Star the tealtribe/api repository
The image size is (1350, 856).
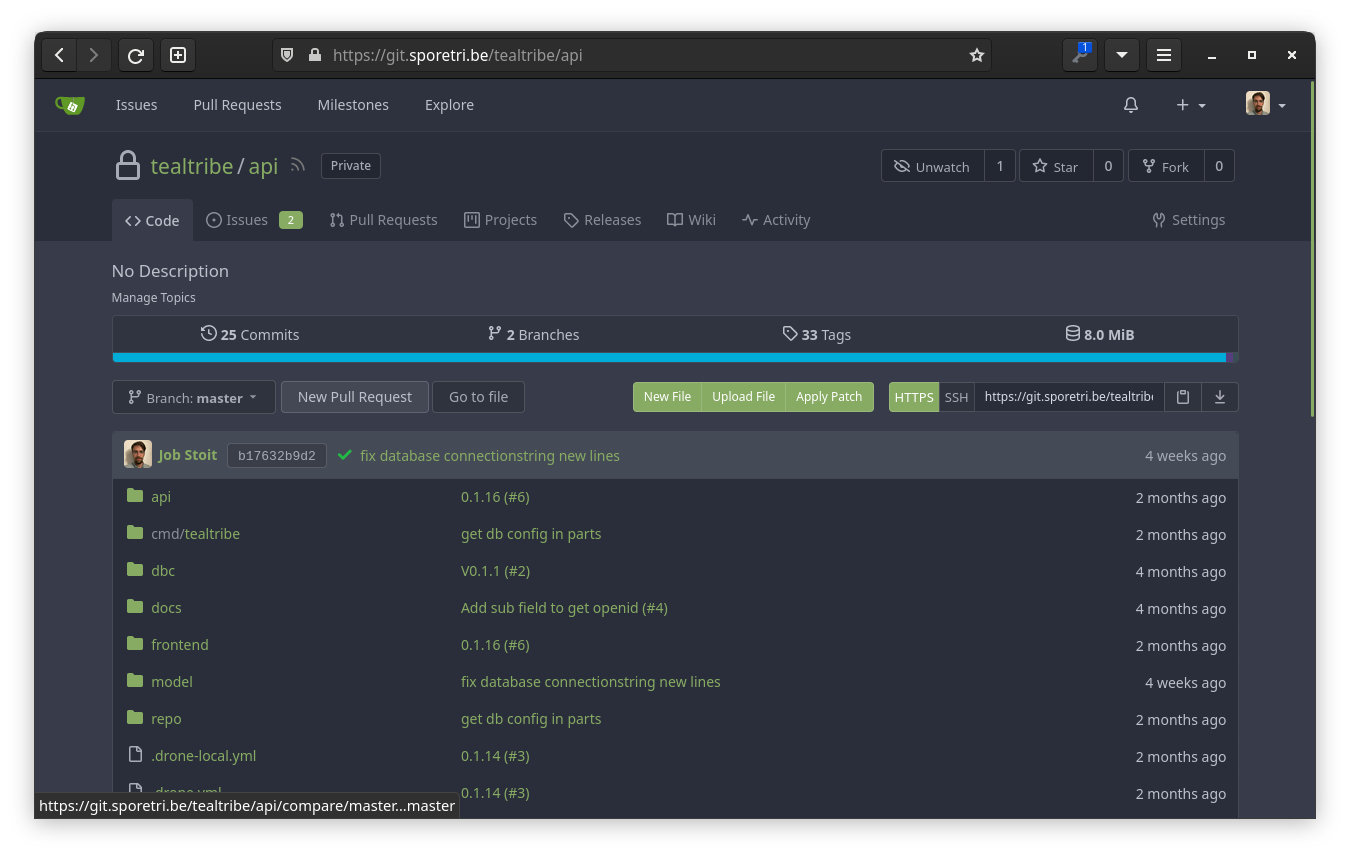[x=1056, y=166]
